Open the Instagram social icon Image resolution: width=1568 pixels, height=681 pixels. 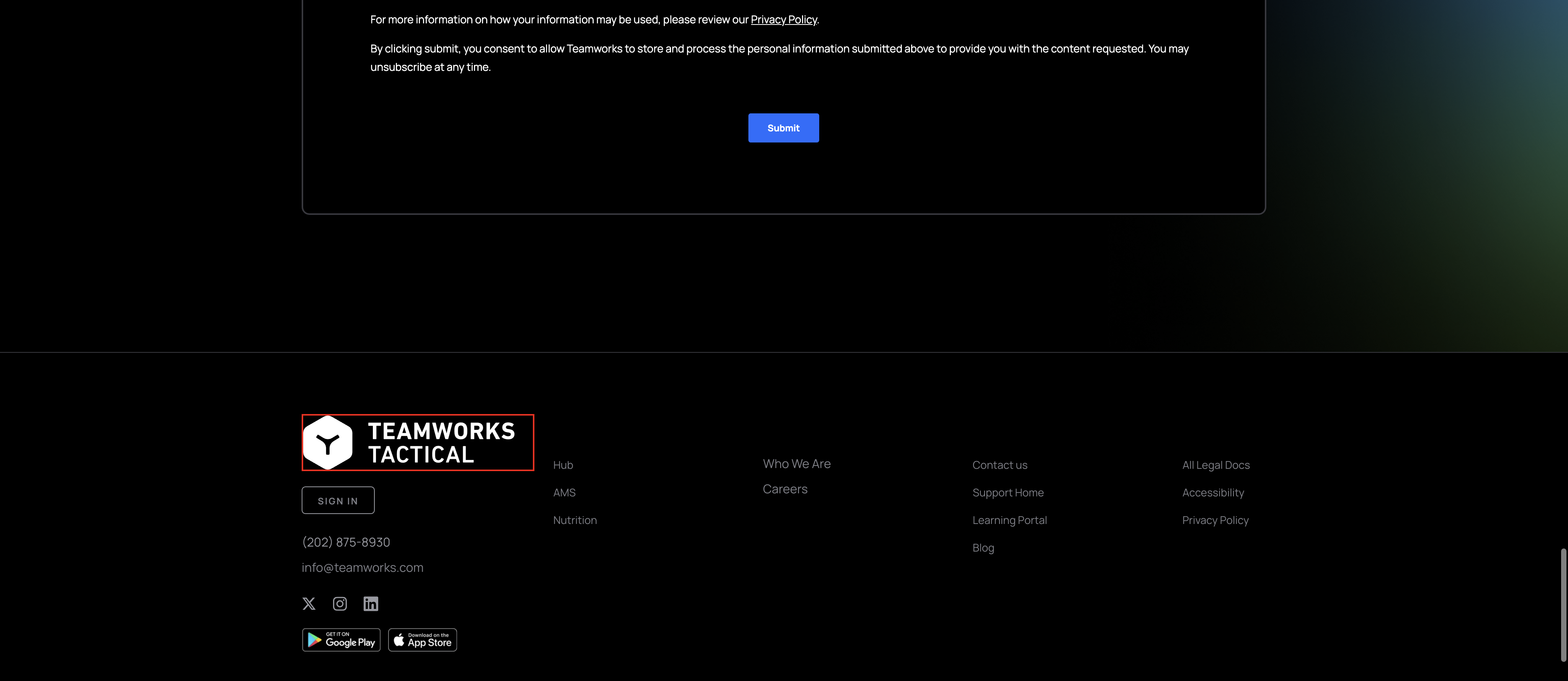click(340, 603)
